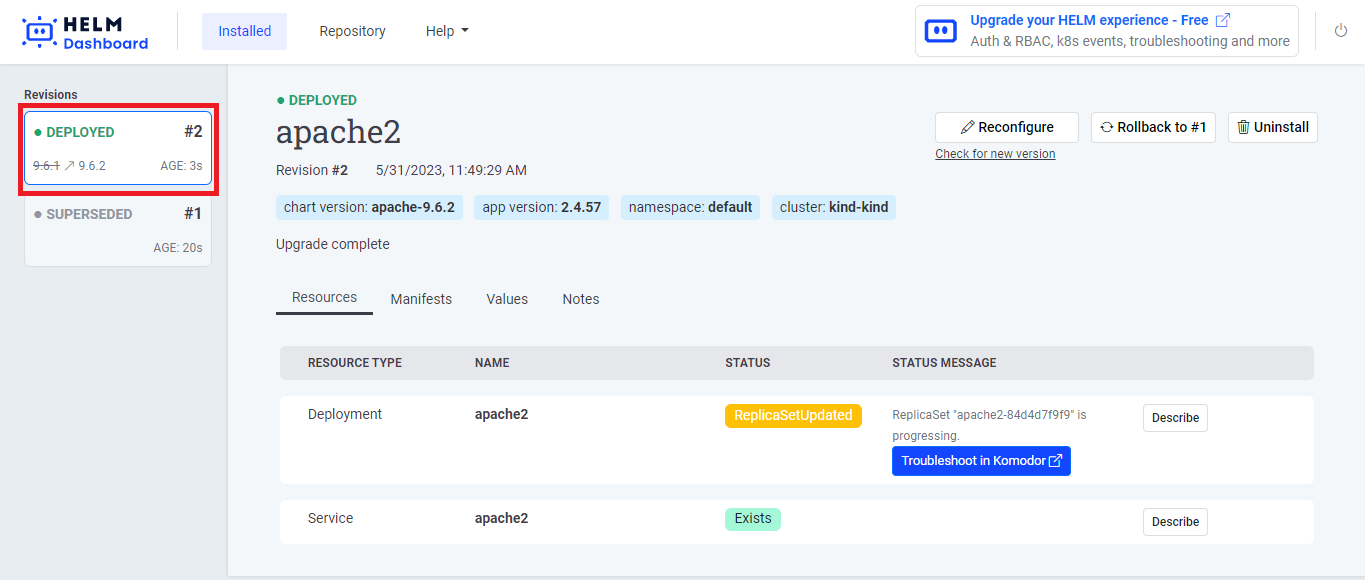Go to the Installed page
Image resolution: width=1365 pixels, height=580 pixels.
tap(244, 31)
